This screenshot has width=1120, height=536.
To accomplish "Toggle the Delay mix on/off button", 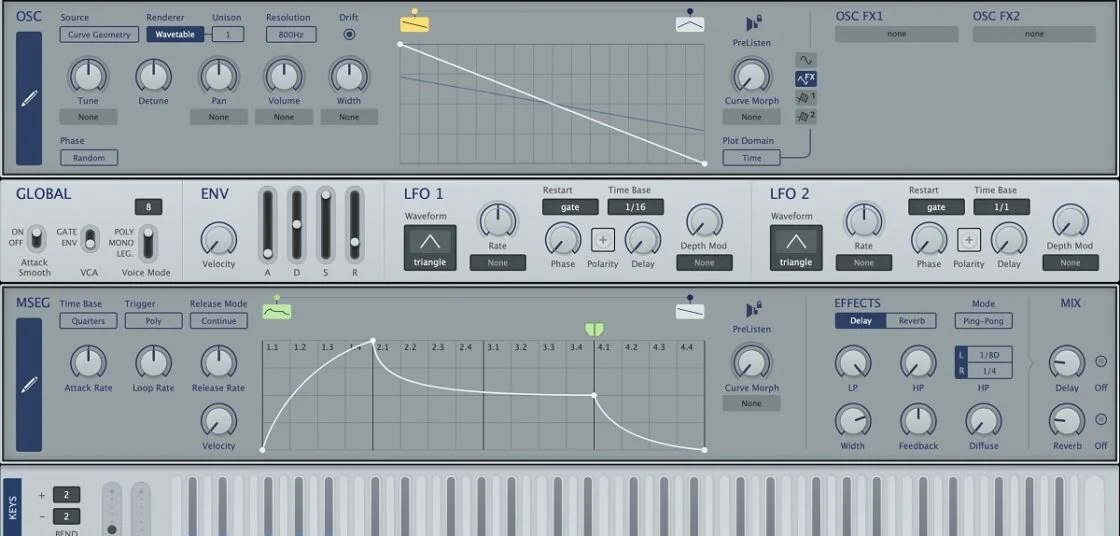I will click(x=1101, y=361).
